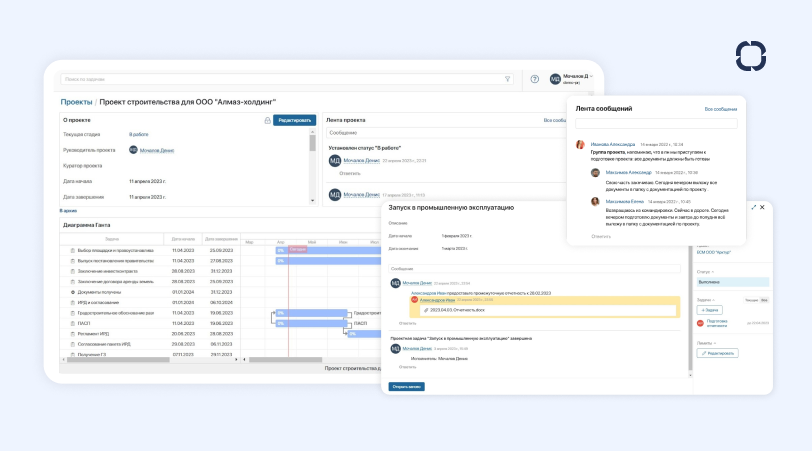Click the МД avatar in project feed
Viewport: 812px width, 451px height.
334,160
